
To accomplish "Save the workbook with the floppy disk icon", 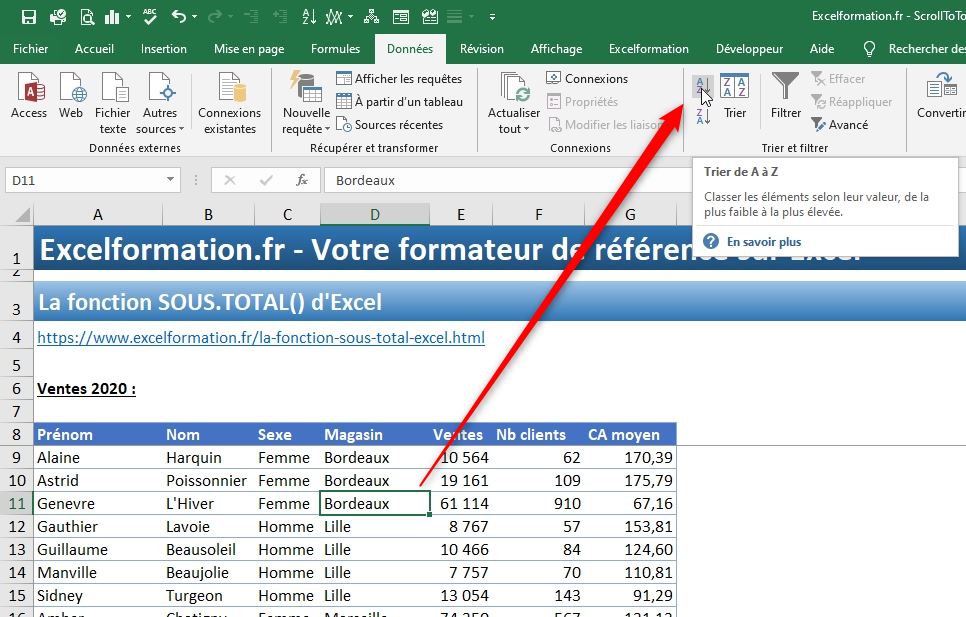I will tap(29, 17).
